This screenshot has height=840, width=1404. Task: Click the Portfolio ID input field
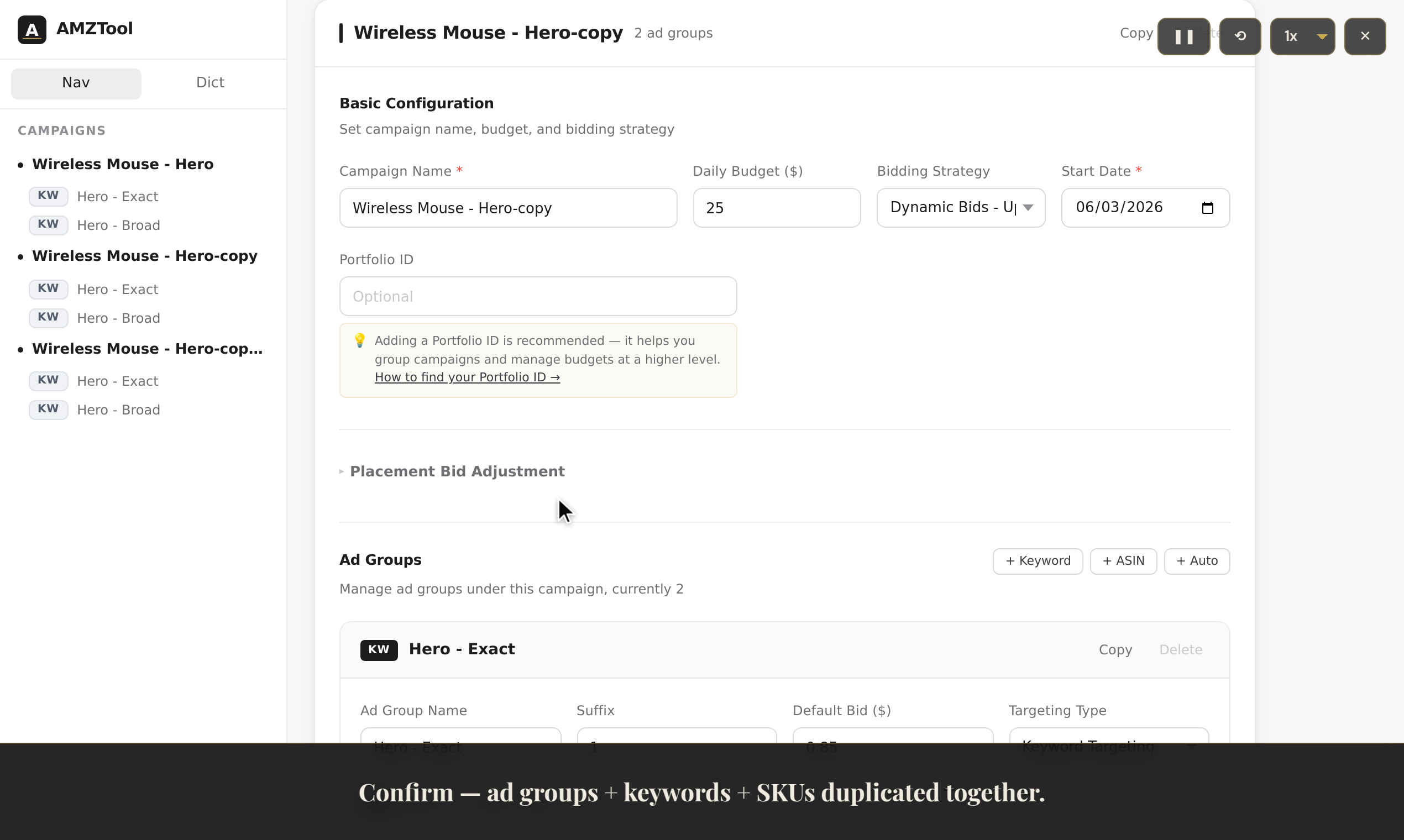(538, 296)
